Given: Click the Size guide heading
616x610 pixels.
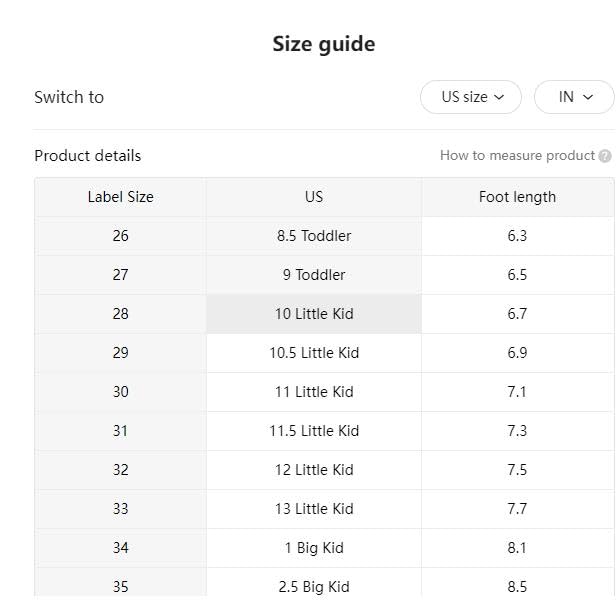Looking at the screenshot, I should (324, 44).
